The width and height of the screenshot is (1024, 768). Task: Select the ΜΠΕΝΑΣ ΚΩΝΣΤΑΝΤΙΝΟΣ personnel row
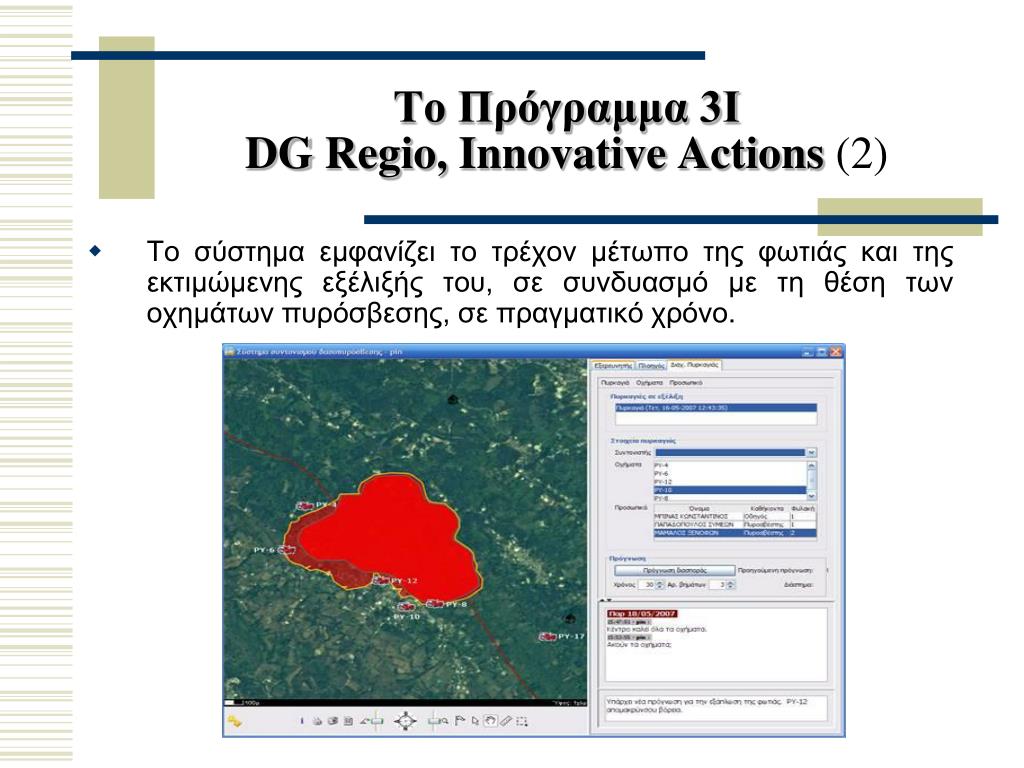(x=735, y=516)
